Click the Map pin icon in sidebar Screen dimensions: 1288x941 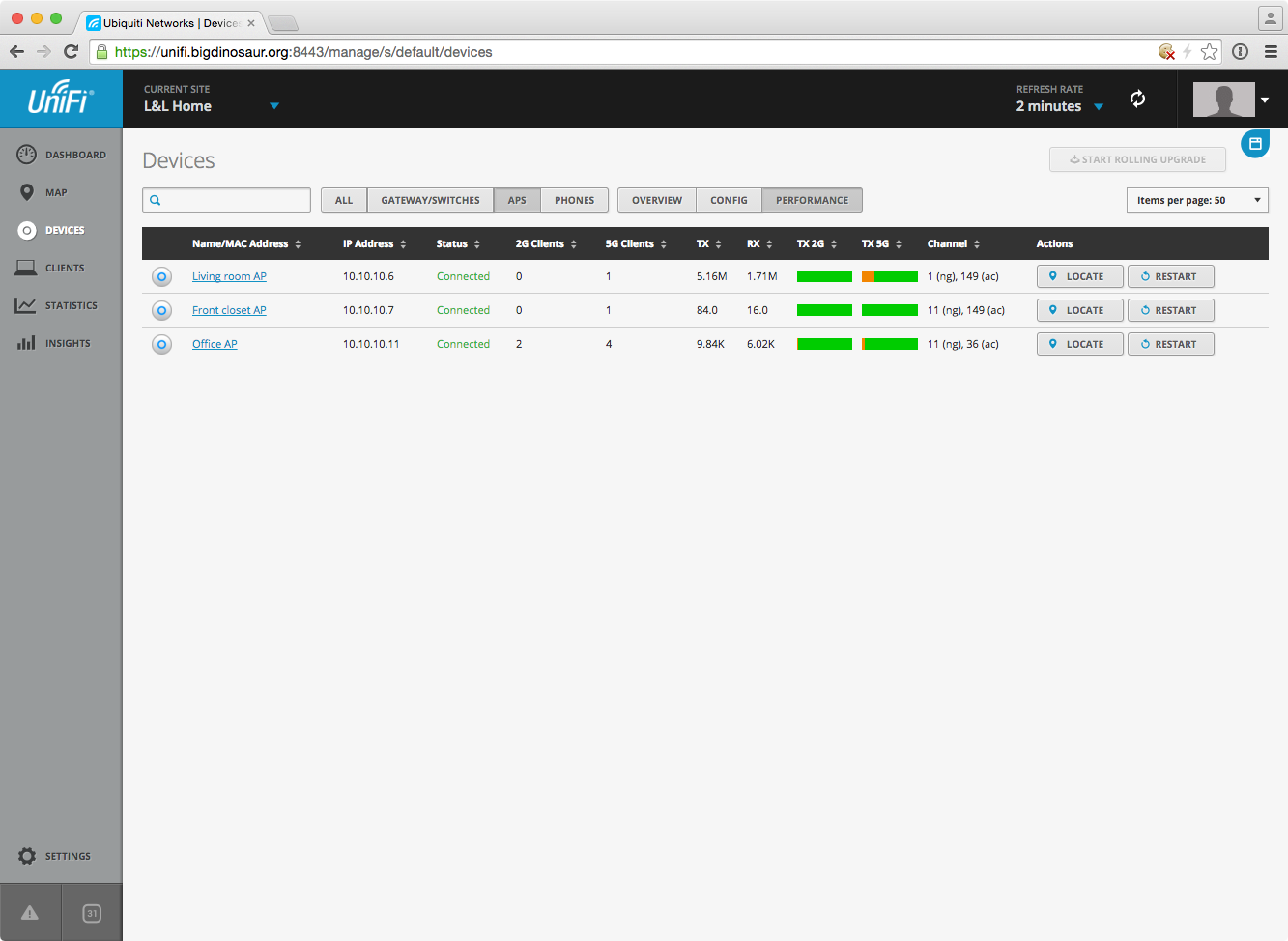[x=27, y=192]
